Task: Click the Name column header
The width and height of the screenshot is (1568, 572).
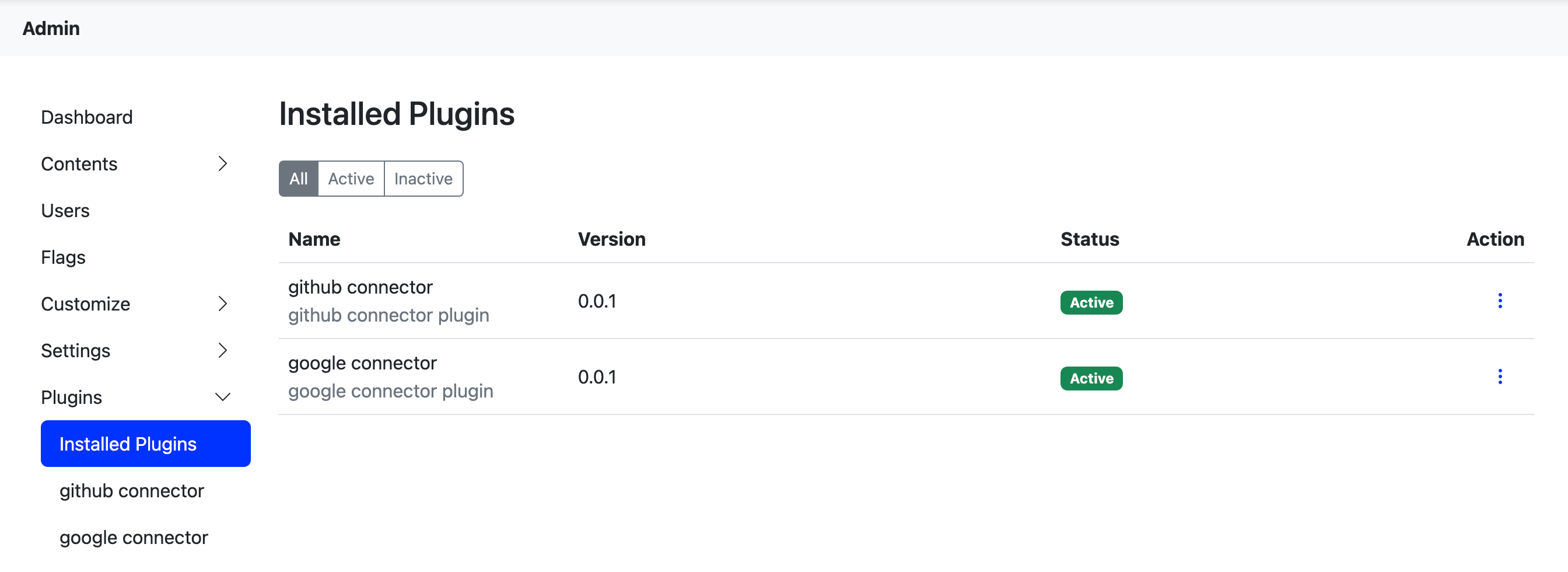Action: point(314,239)
